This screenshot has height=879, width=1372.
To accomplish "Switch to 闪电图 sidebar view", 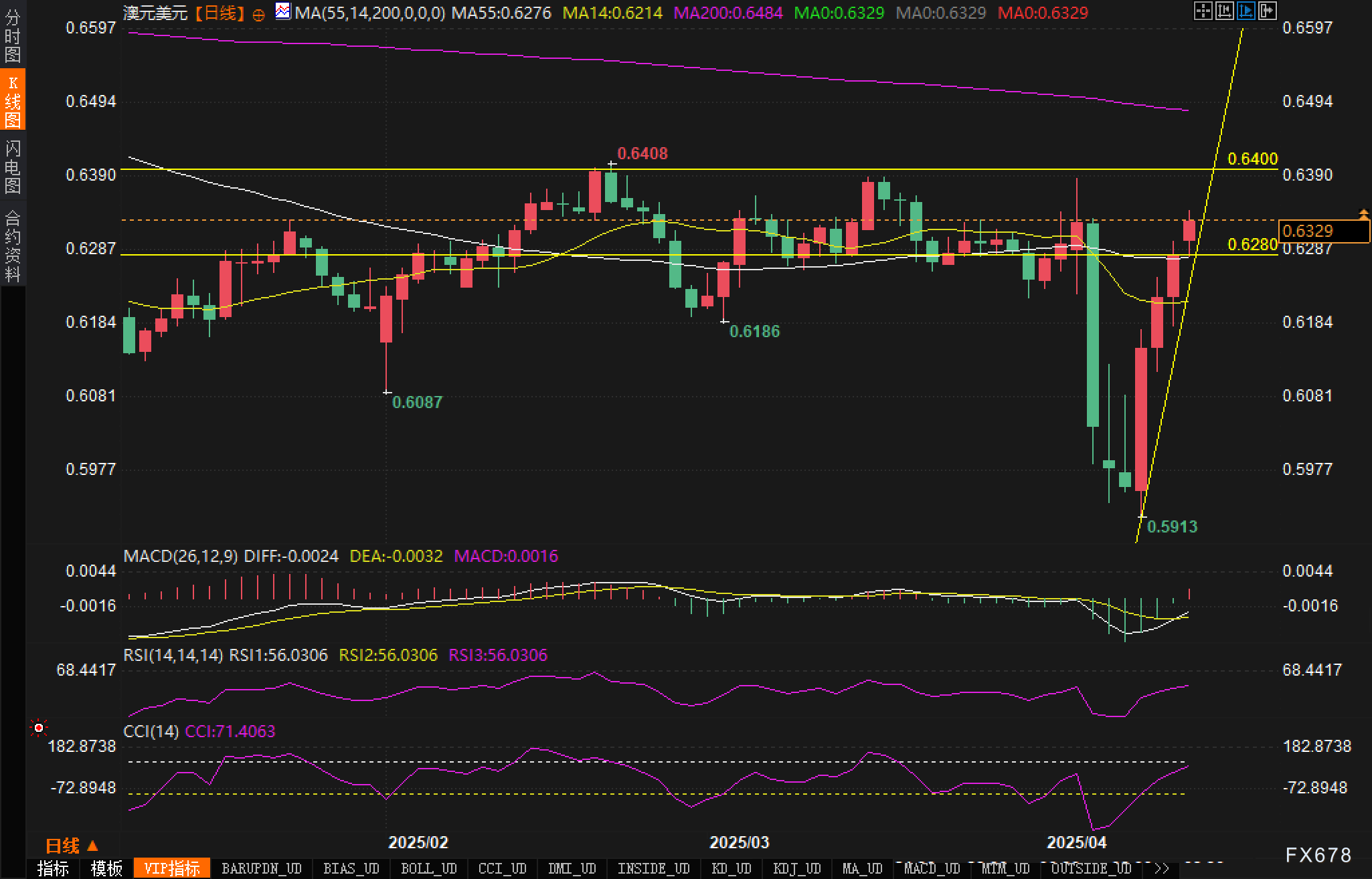I will pos(13,166).
